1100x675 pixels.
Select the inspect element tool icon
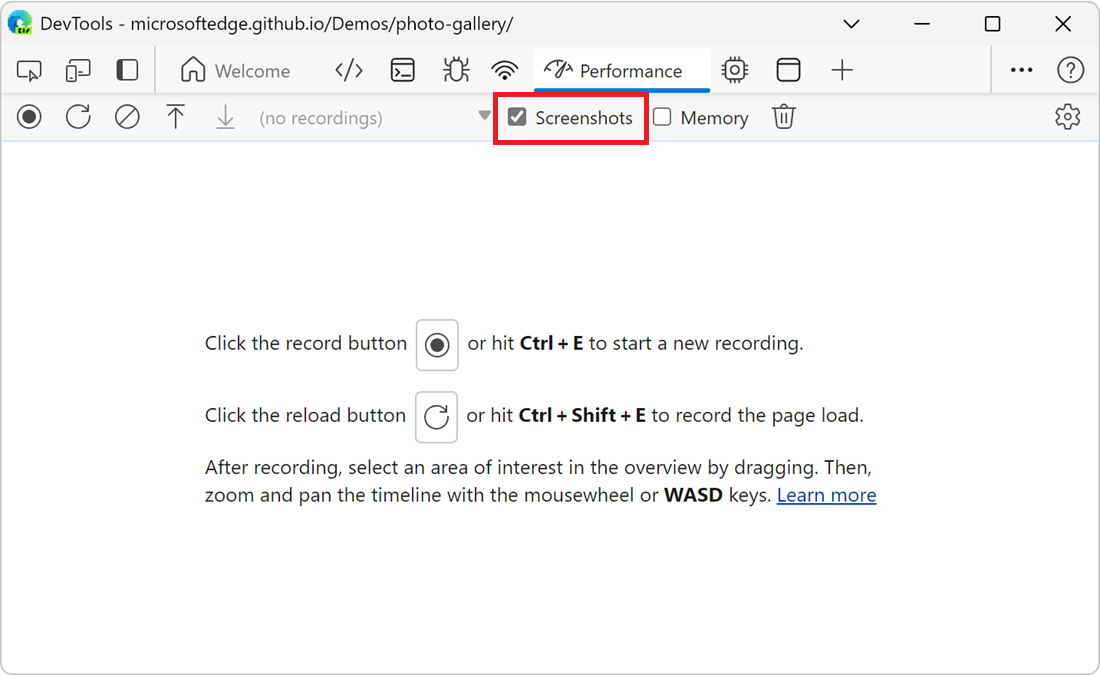(x=29, y=70)
